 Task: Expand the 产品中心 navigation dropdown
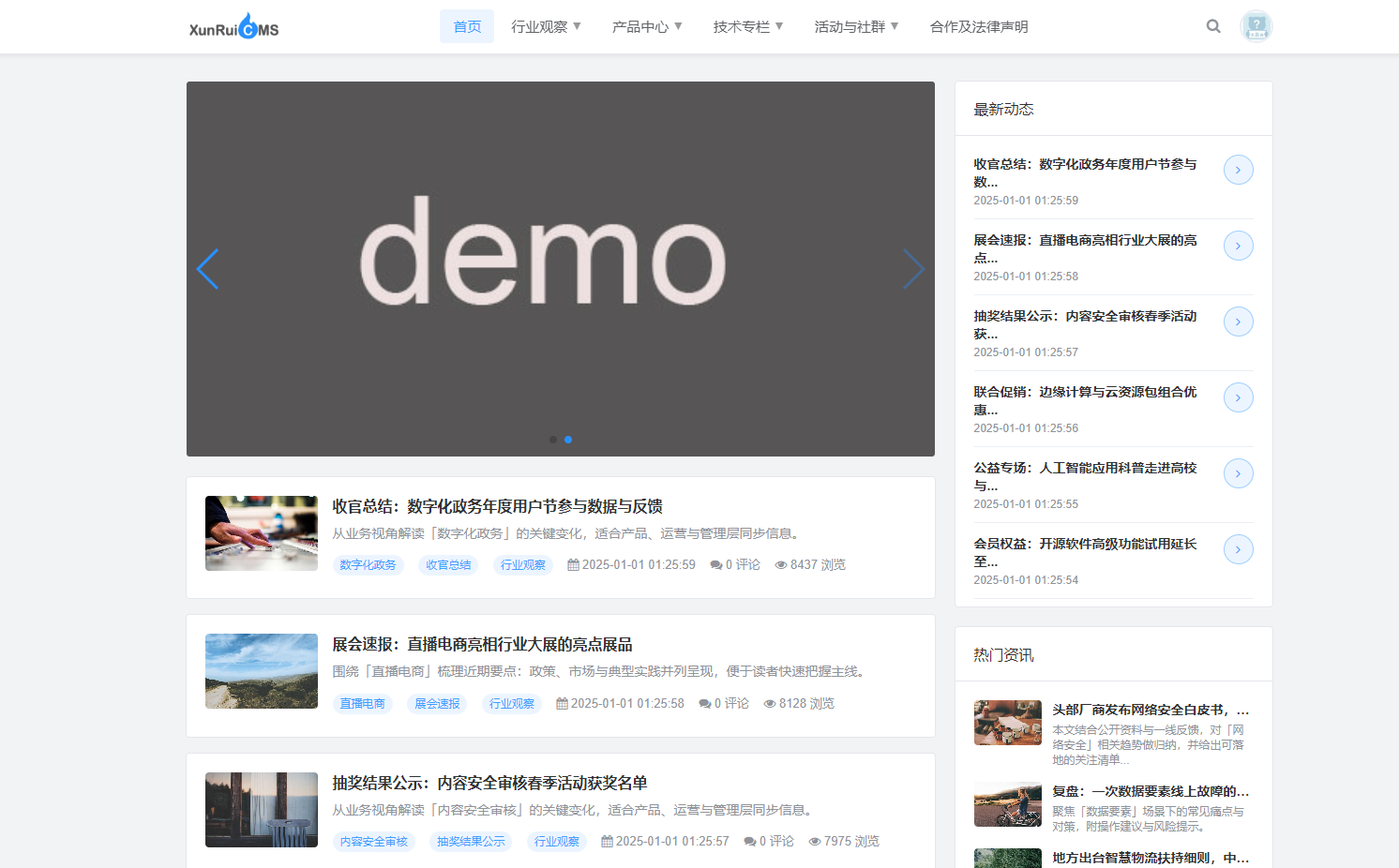647,26
